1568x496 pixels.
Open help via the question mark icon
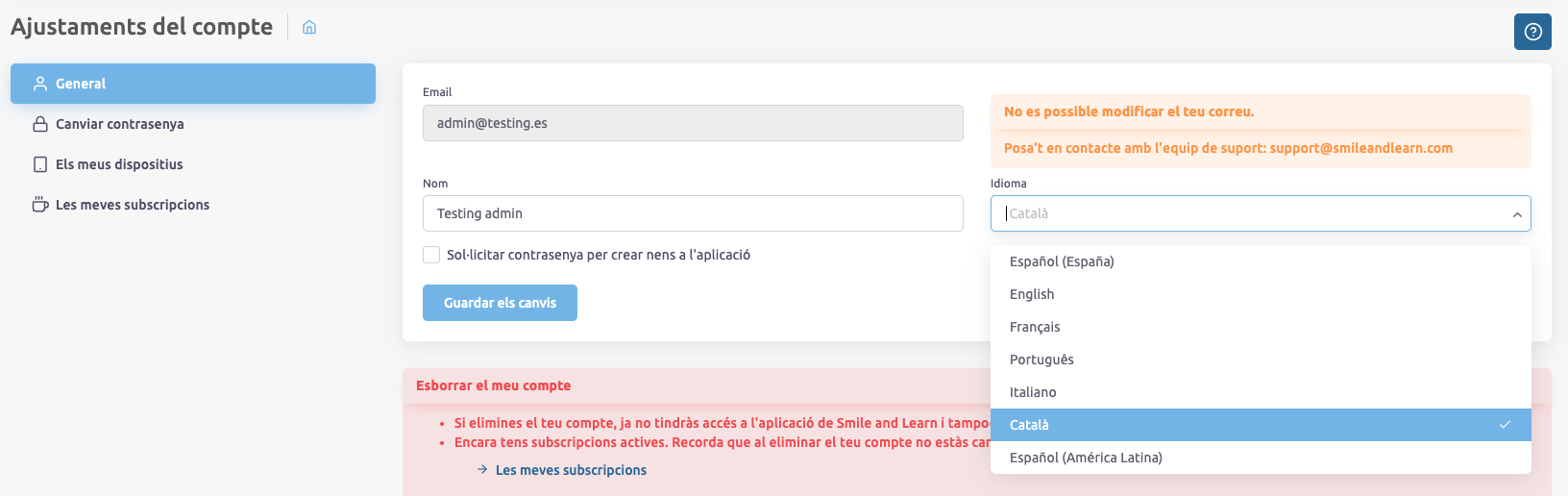tap(1532, 32)
